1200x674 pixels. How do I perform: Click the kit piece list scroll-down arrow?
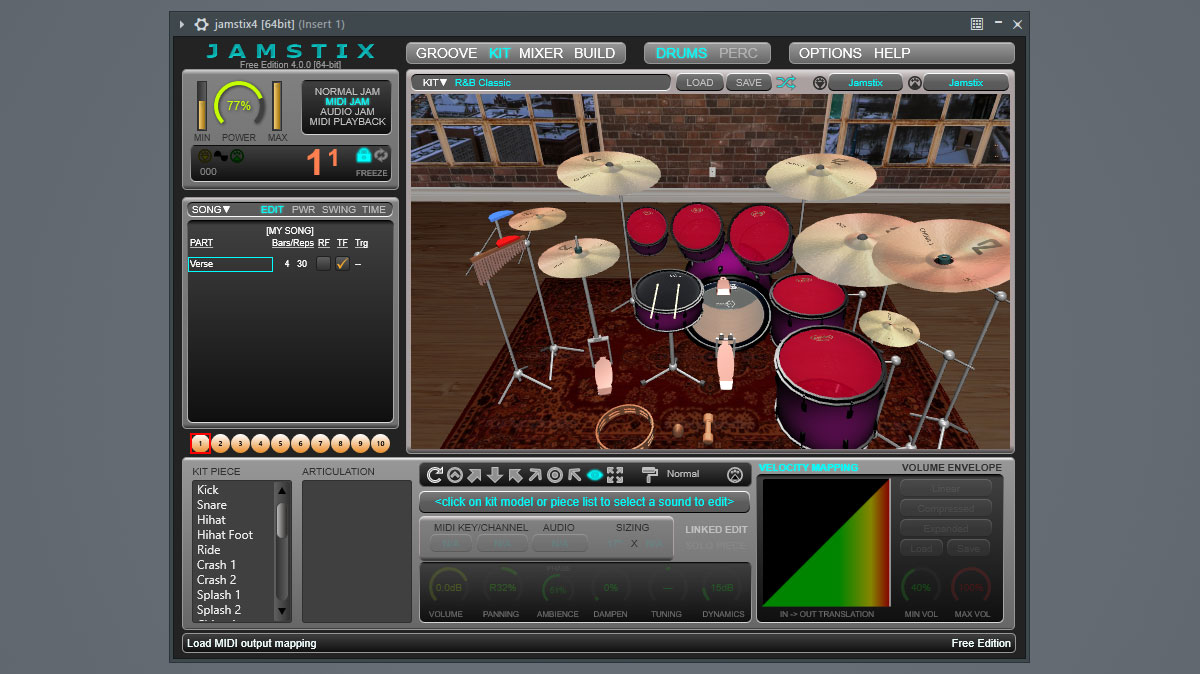[282, 610]
